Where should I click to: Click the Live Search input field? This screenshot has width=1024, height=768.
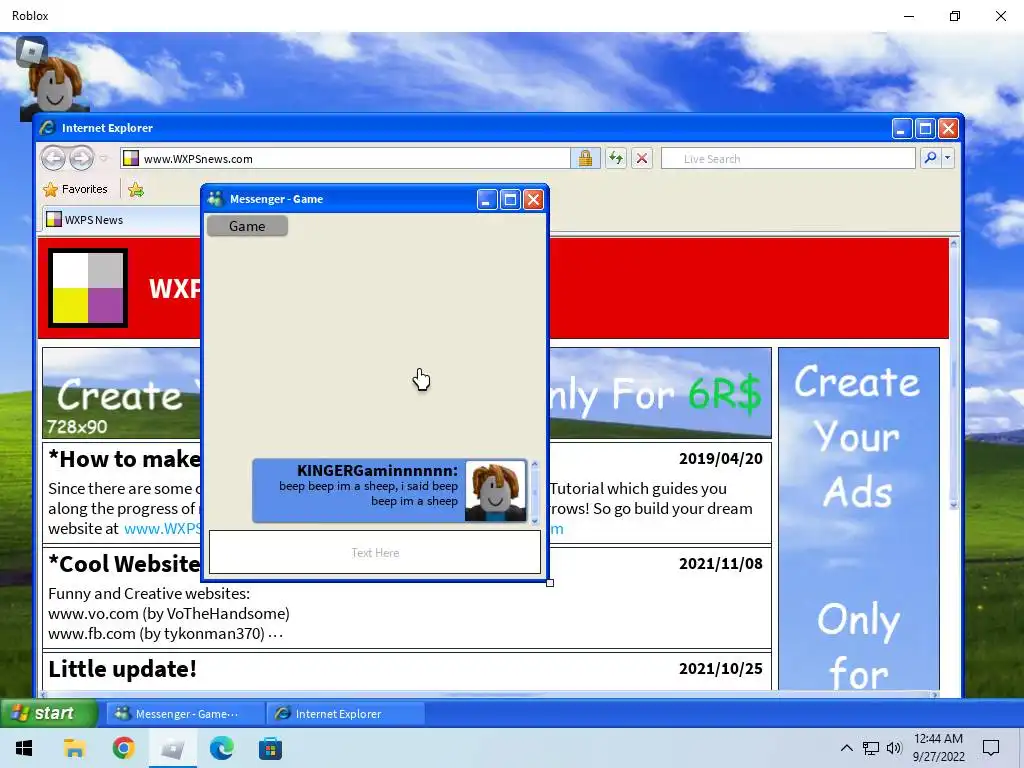[788, 159]
